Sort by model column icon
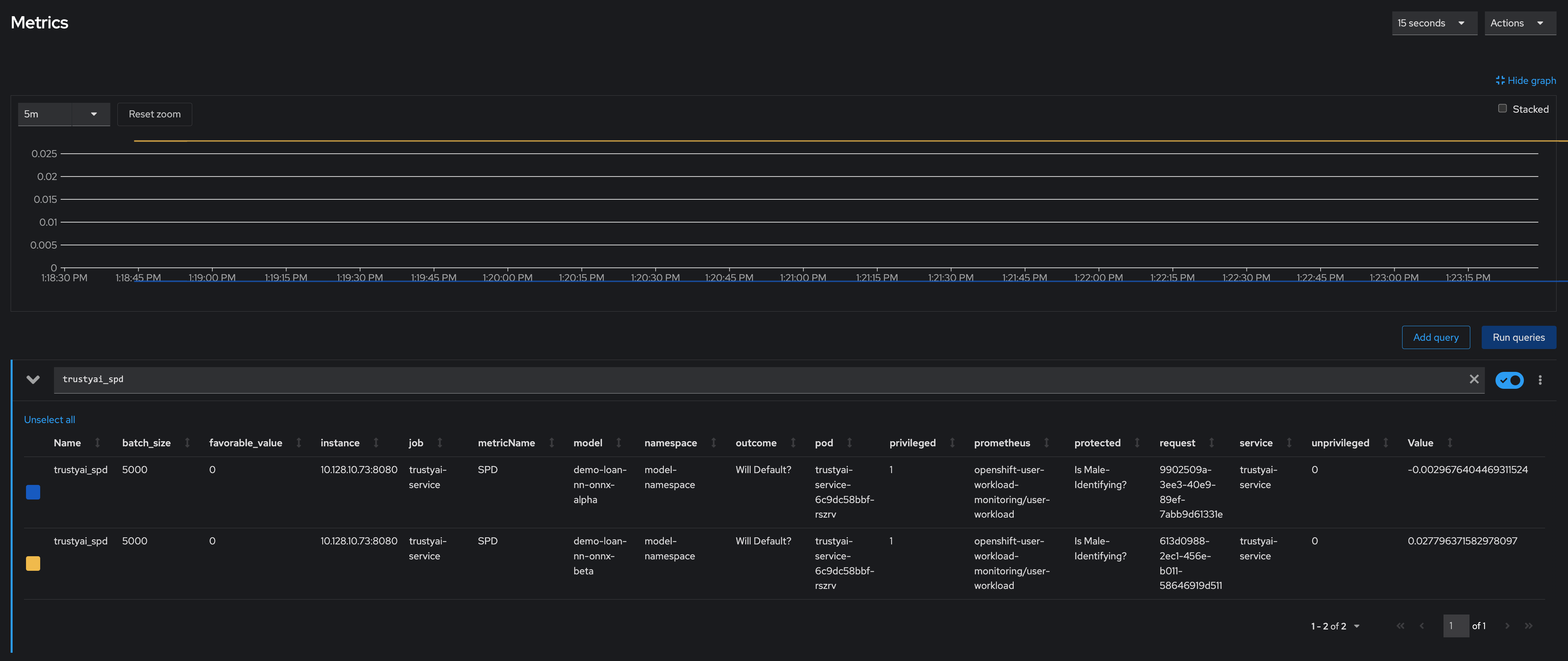 tap(619, 442)
